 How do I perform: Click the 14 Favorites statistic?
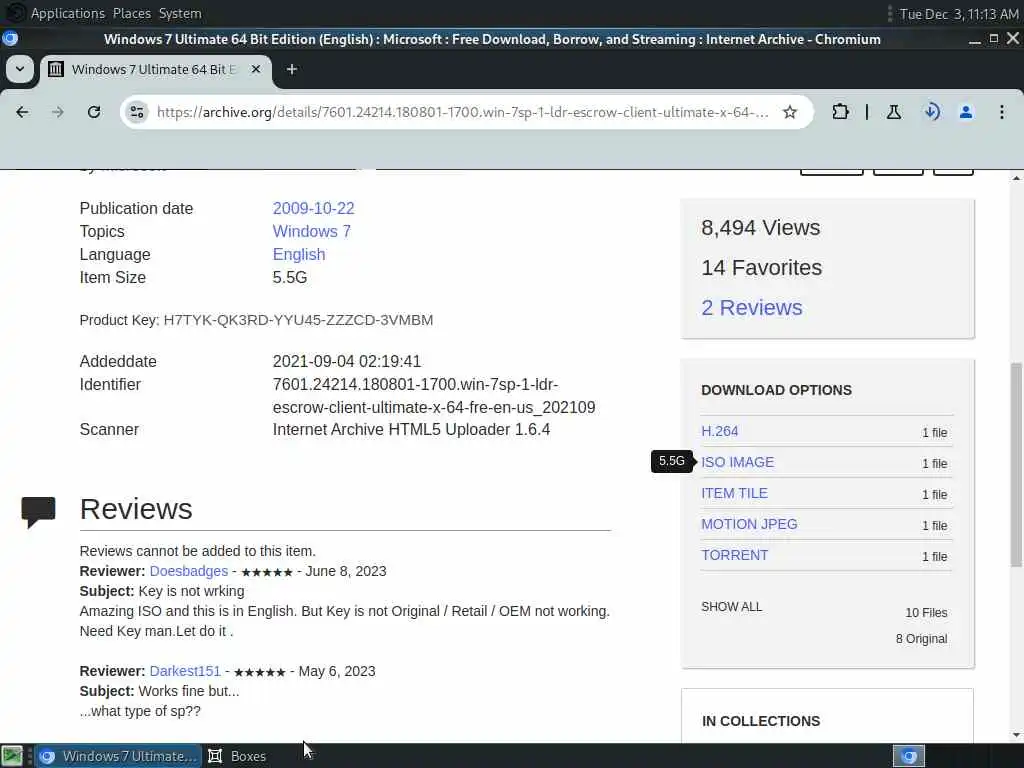coord(761,268)
